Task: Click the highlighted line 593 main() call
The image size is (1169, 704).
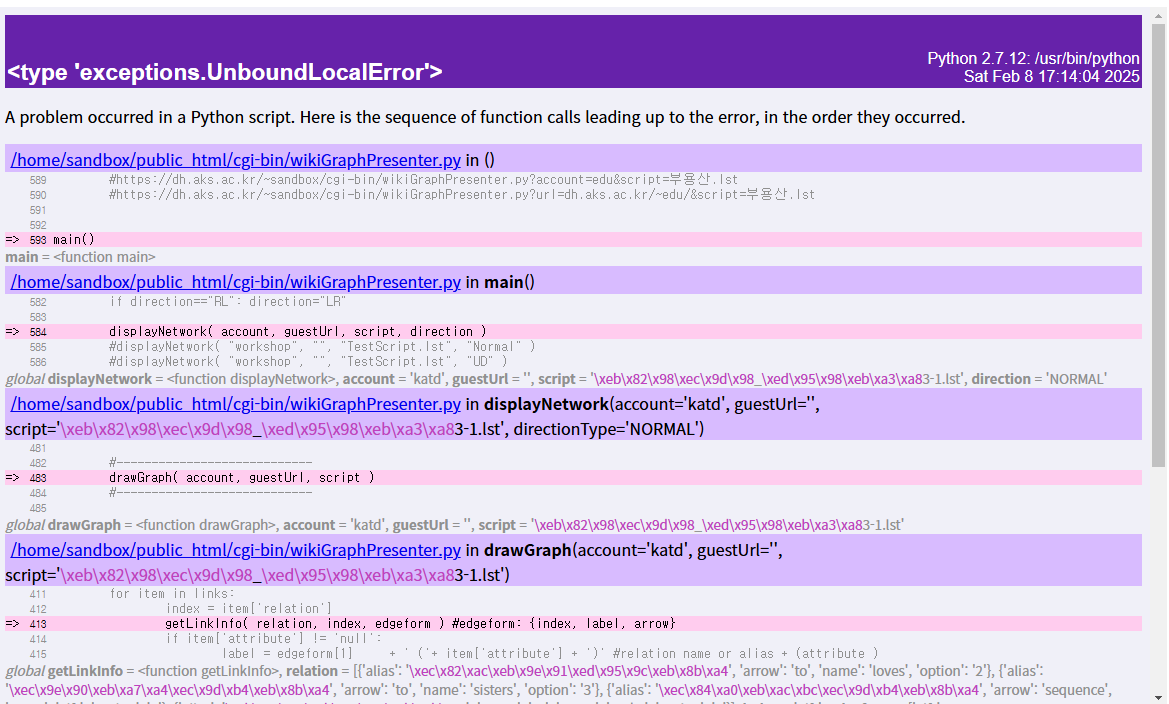Action: tap(73, 240)
